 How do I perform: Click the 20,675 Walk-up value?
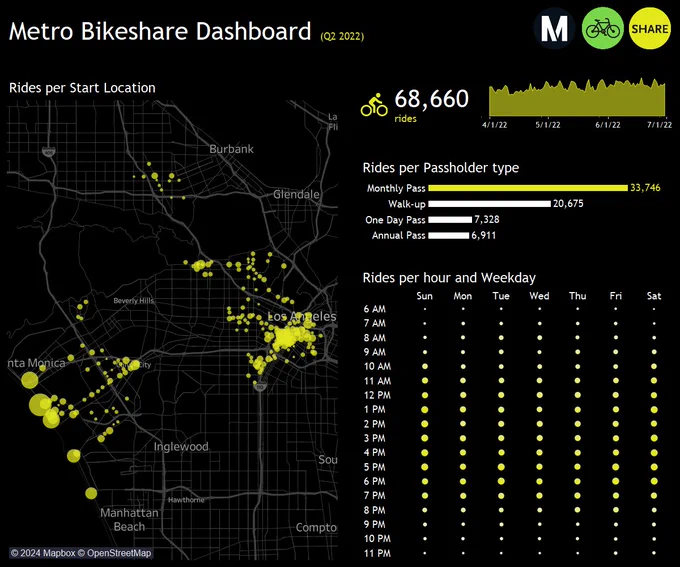pyautogui.click(x=568, y=203)
